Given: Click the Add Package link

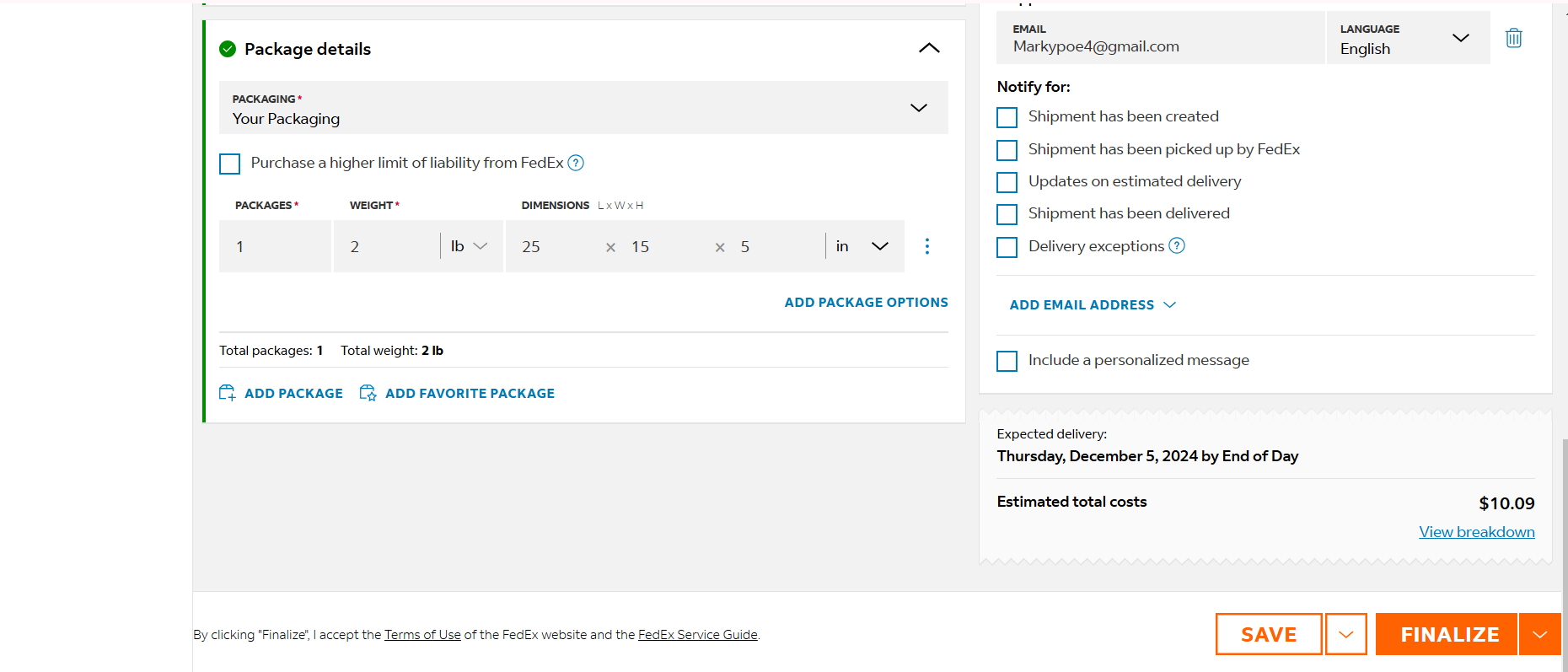Looking at the screenshot, I should pos(293,393).
